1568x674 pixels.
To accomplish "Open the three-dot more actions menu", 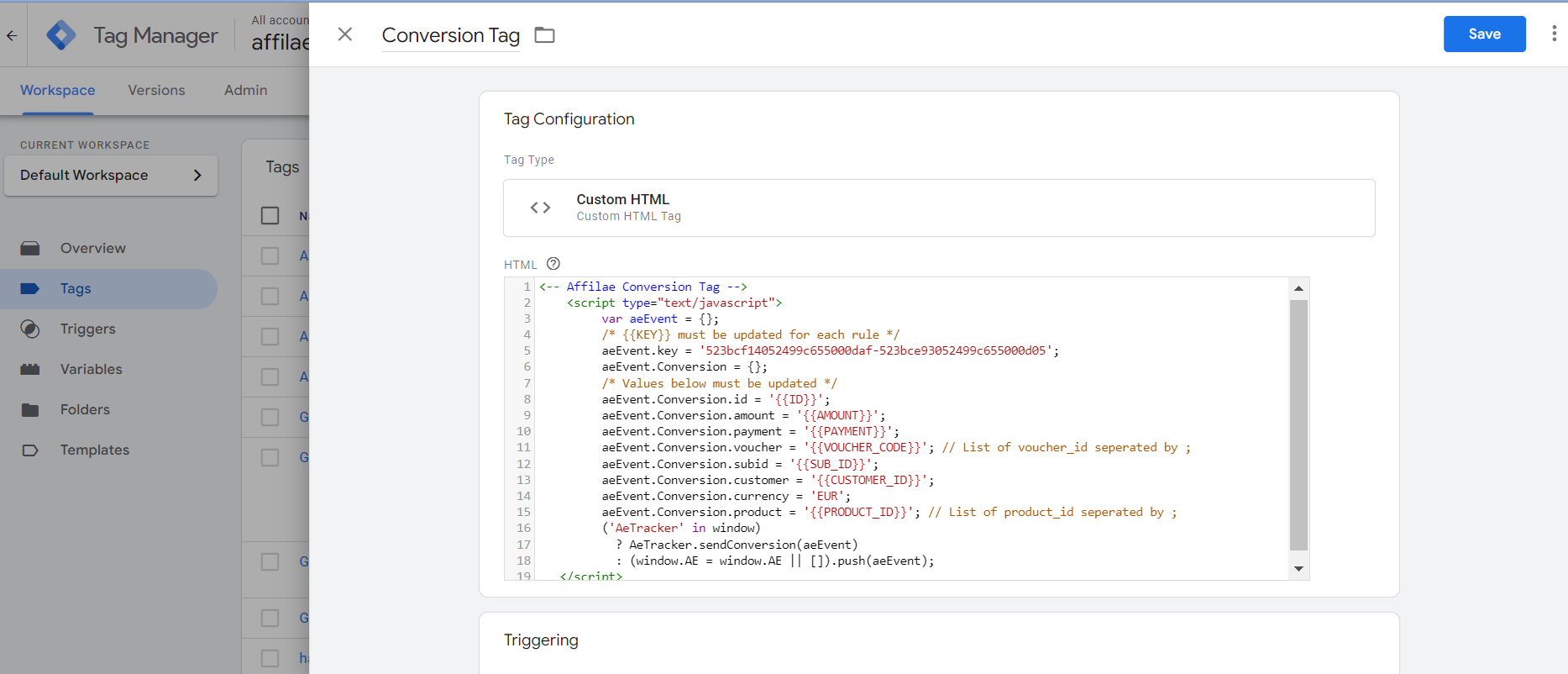I will 1554,34.
